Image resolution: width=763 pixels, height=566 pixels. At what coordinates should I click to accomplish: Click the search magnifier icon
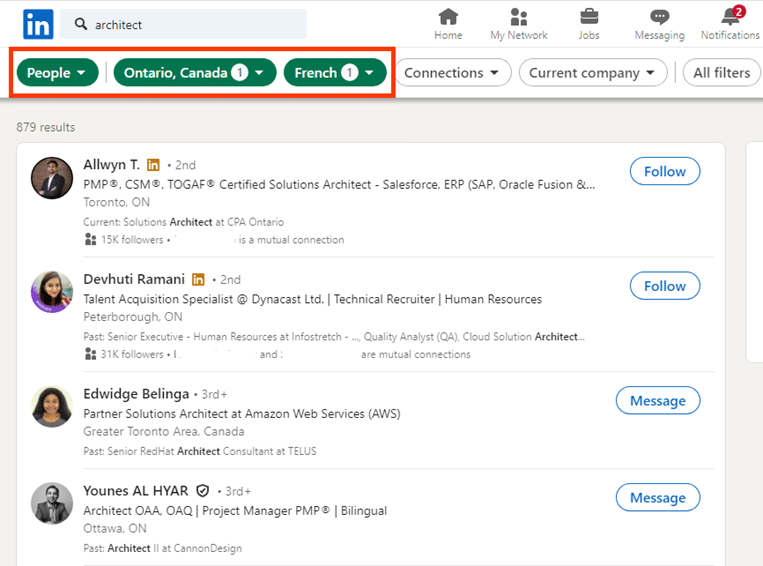pyautogui.click(x=81, y=24)
